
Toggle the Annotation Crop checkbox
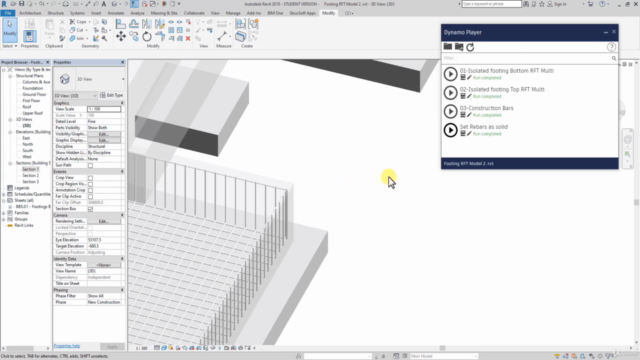[90, 190]
